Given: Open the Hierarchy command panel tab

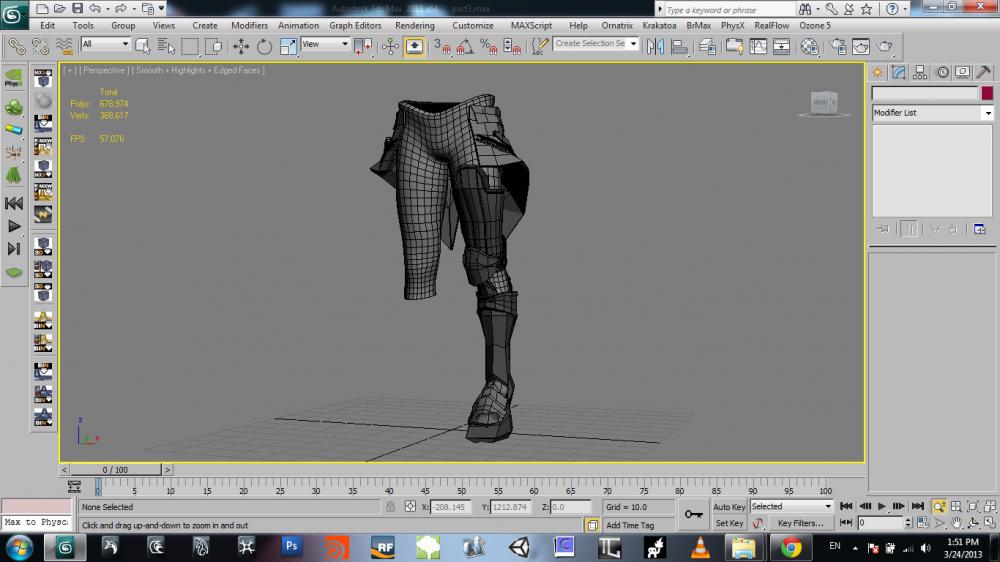Looking at the screenshot, I should tap(920, 72).
